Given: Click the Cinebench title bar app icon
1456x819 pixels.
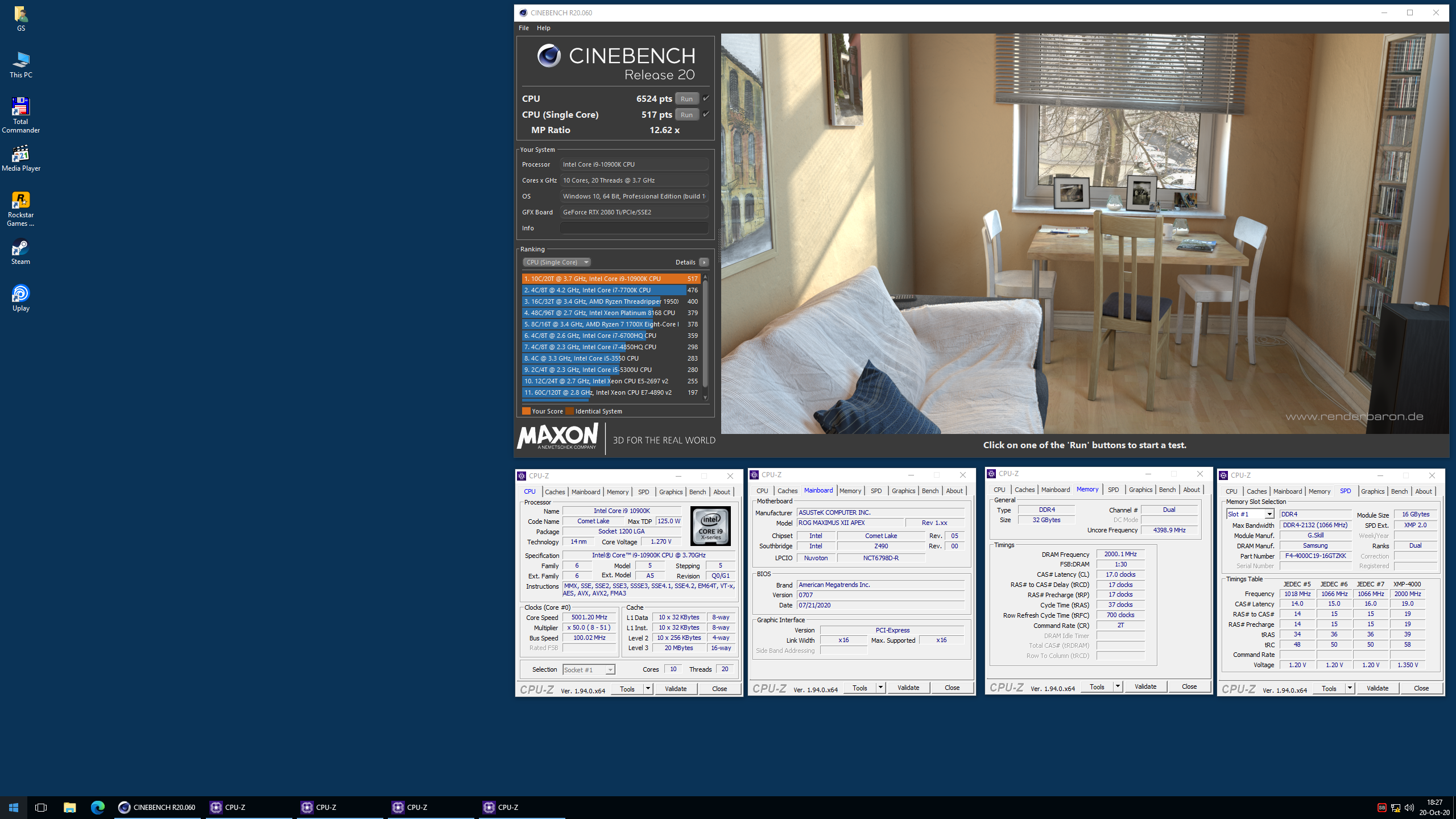Looking at the screenshot, I should tap(523, 13).
